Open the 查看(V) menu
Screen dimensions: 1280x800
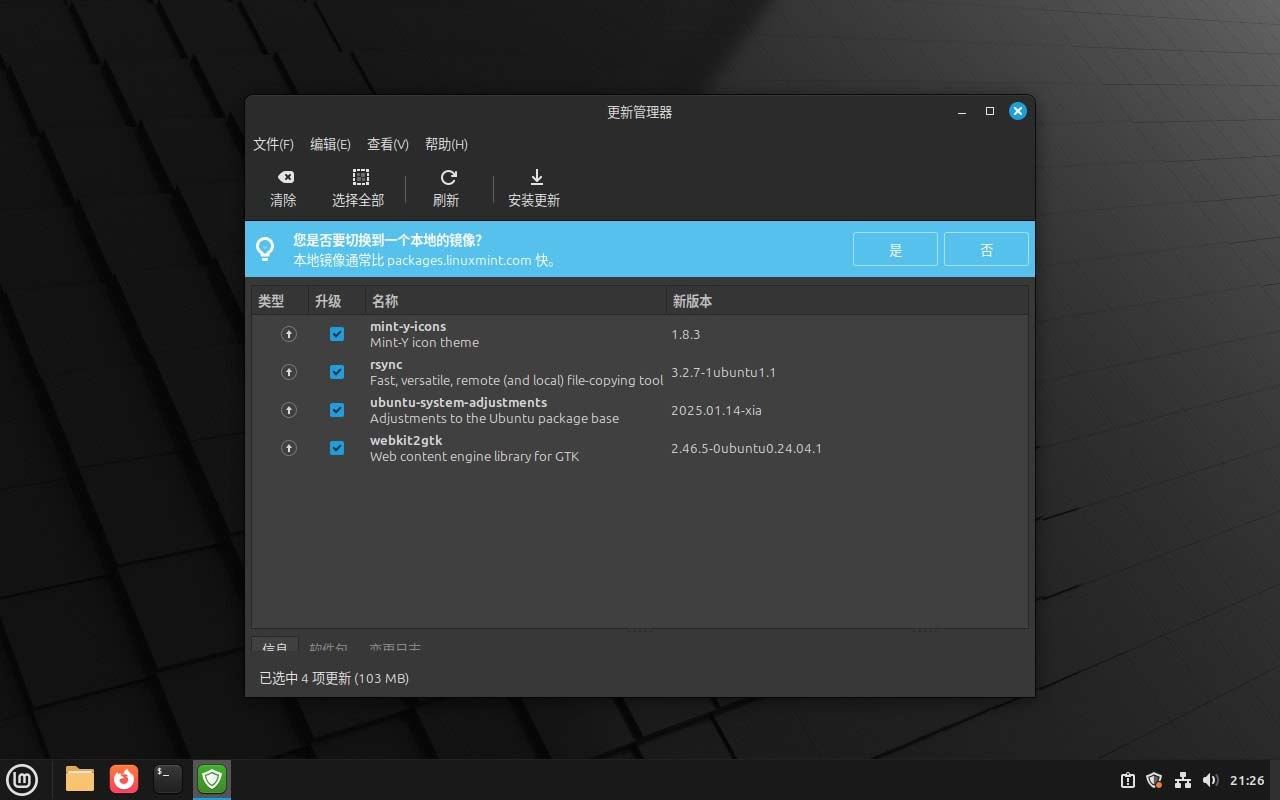click(x=388, y=144)
